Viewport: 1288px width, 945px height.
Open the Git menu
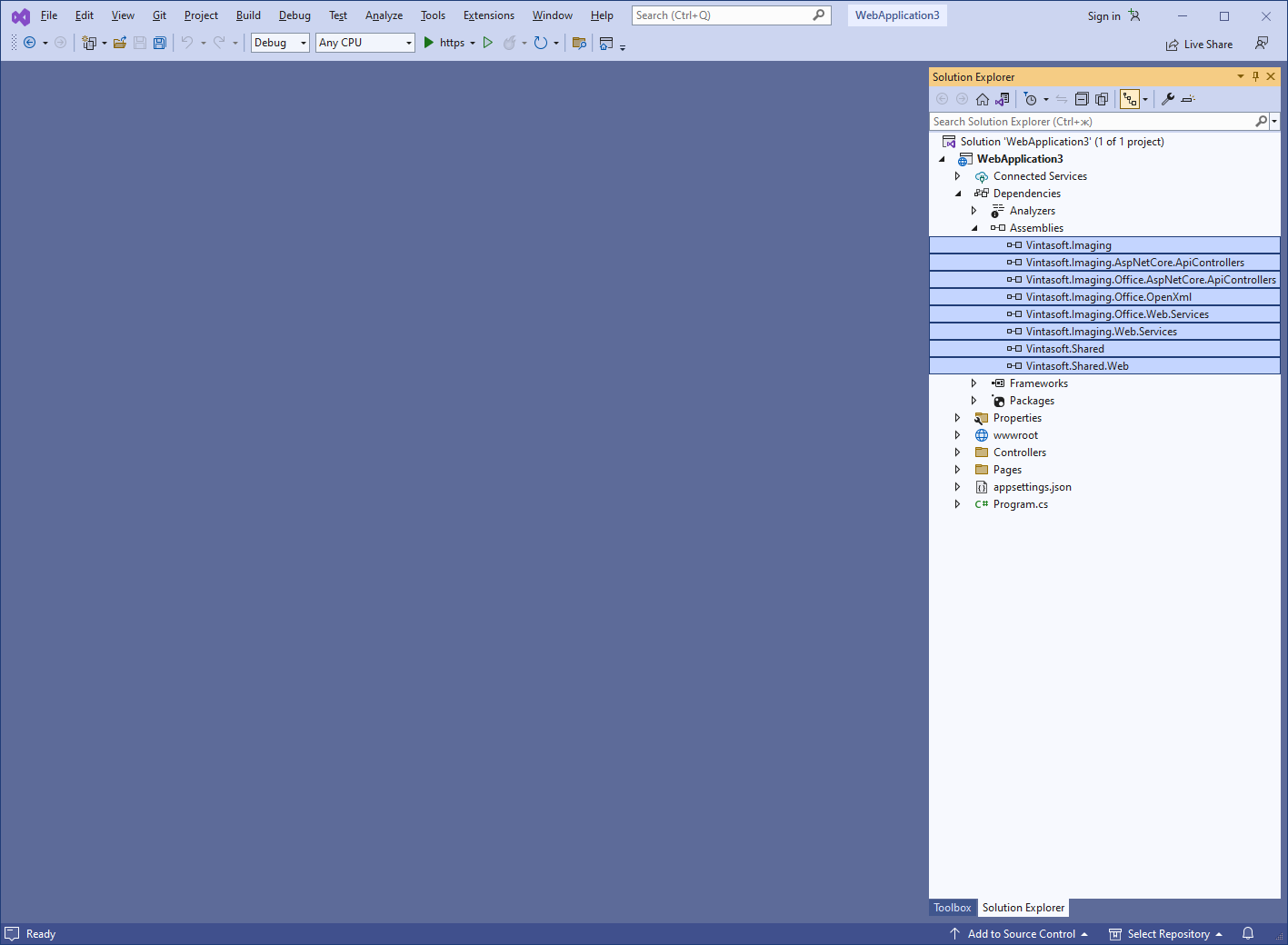coord(159,15)
